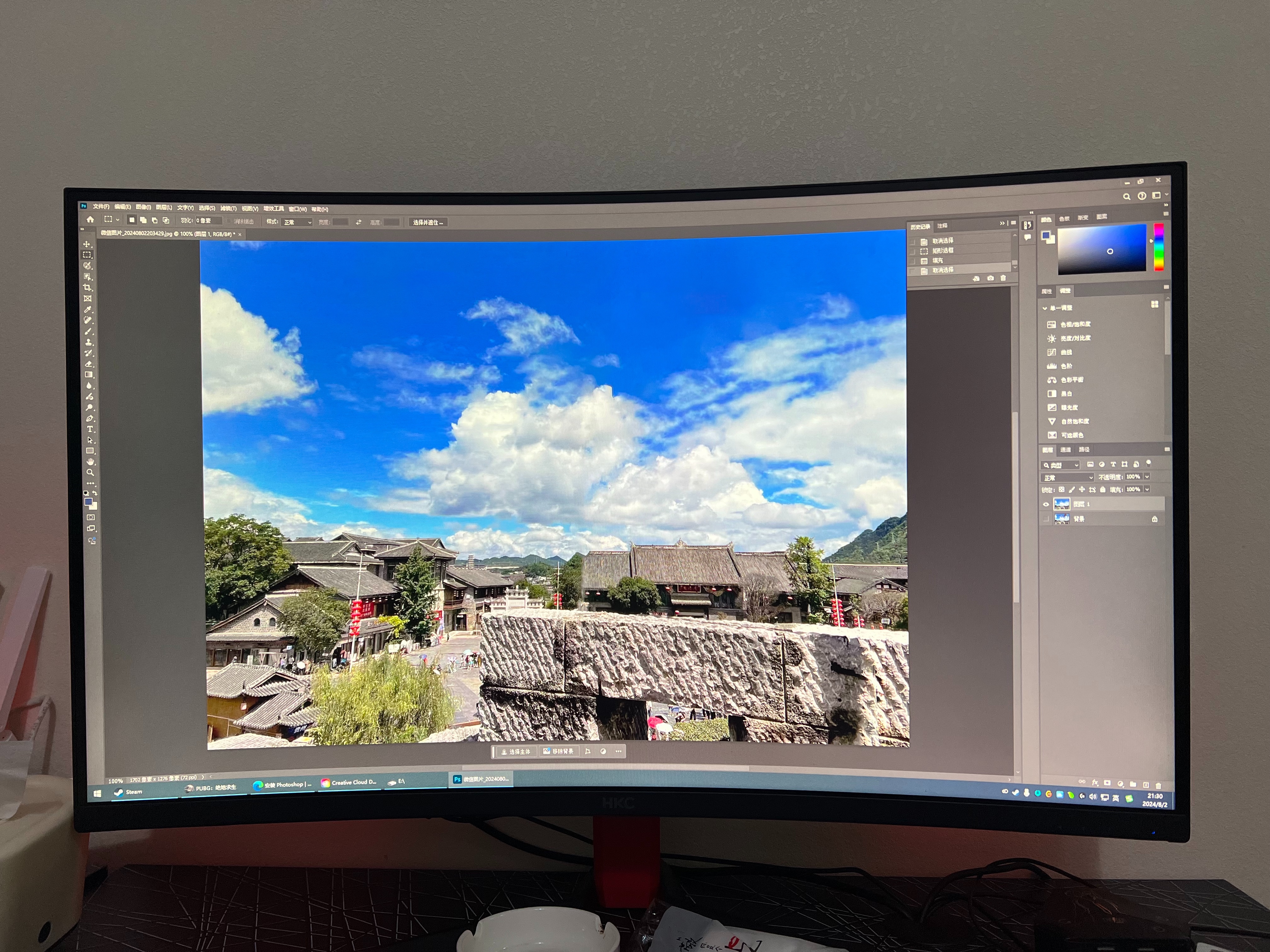Hide 图层 1 via its eye icon
1270x952 pixels.
click(x=1046, y=505)
